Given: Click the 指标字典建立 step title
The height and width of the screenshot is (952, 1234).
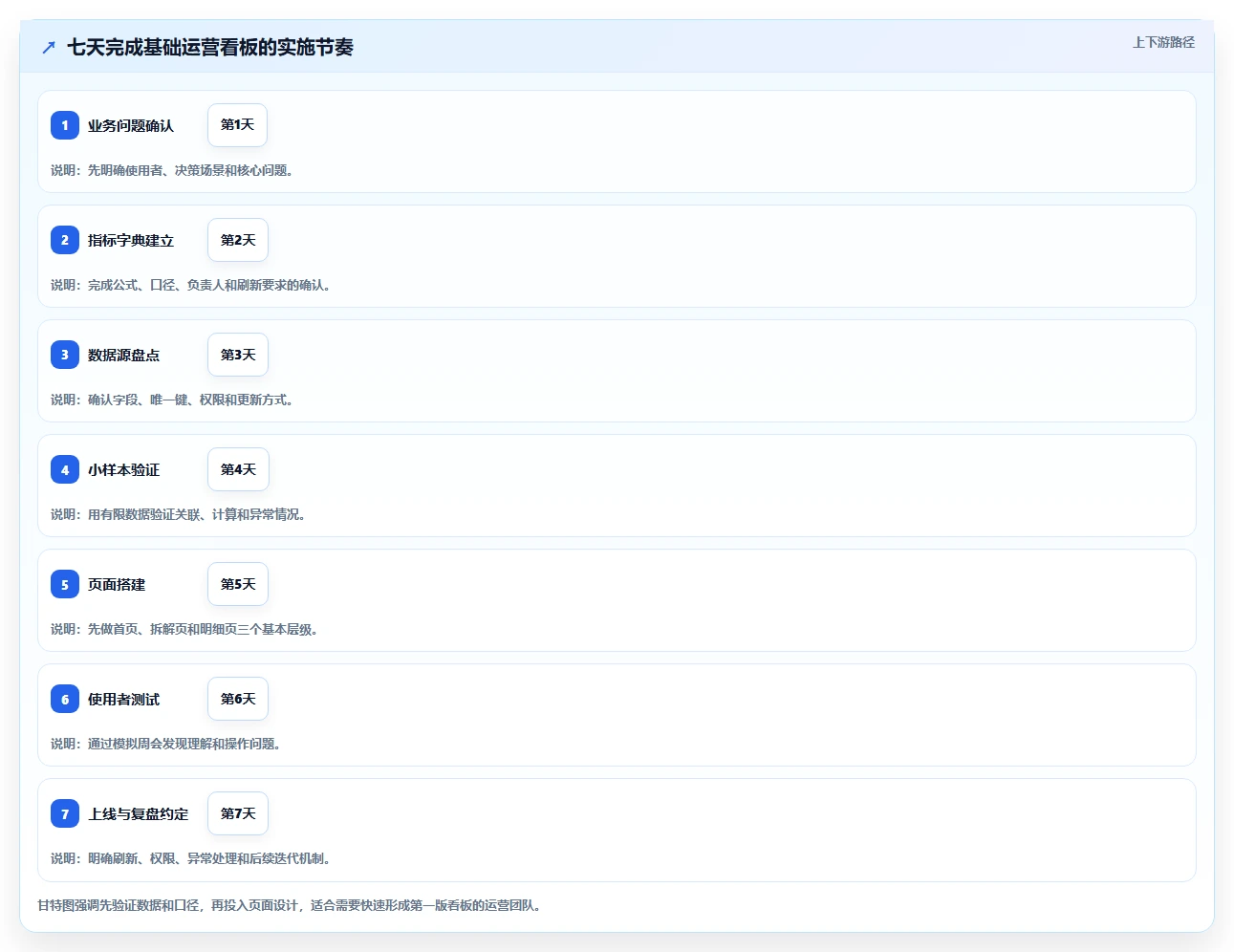Looking at the screenshot, I should [x=131, y=240].
